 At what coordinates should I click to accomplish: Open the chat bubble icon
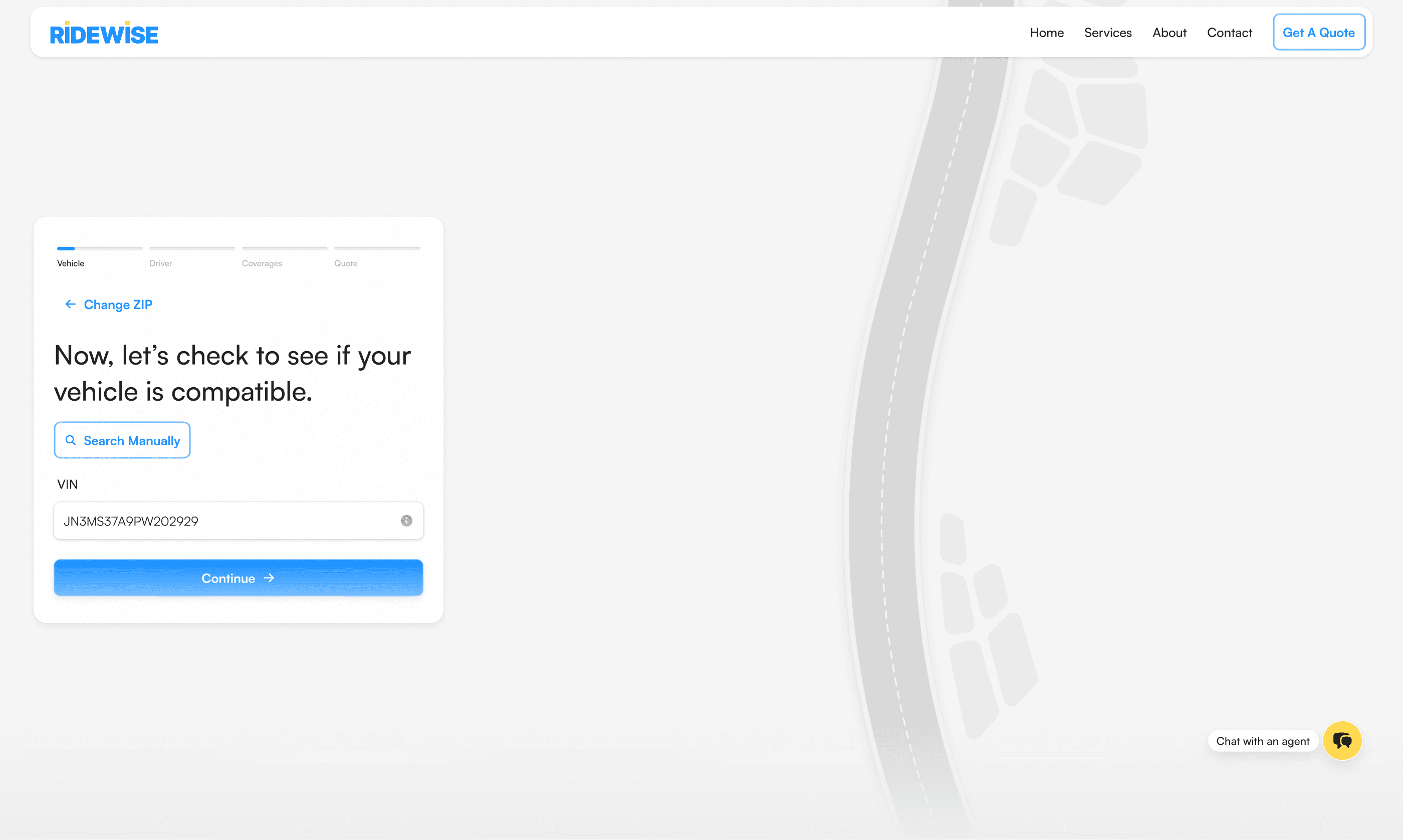click(1342, 740)
